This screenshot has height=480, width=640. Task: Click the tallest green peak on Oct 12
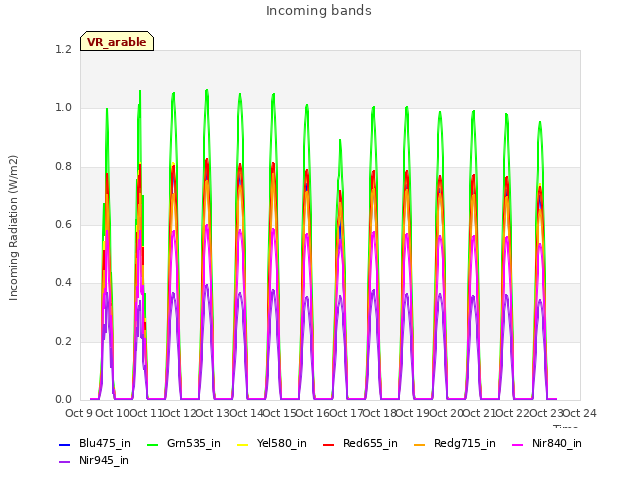pos(207,90)
